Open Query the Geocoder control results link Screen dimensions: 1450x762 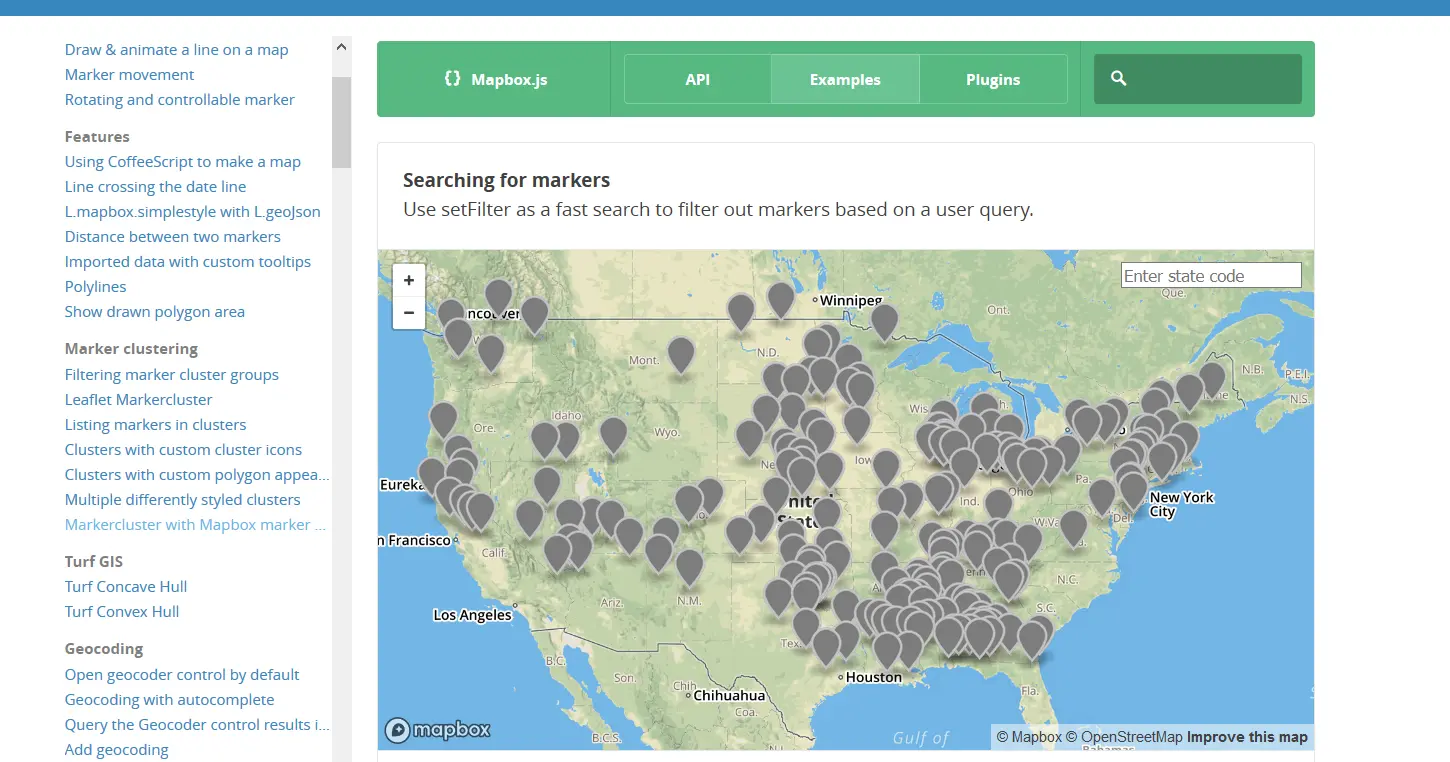coord(197,724)
